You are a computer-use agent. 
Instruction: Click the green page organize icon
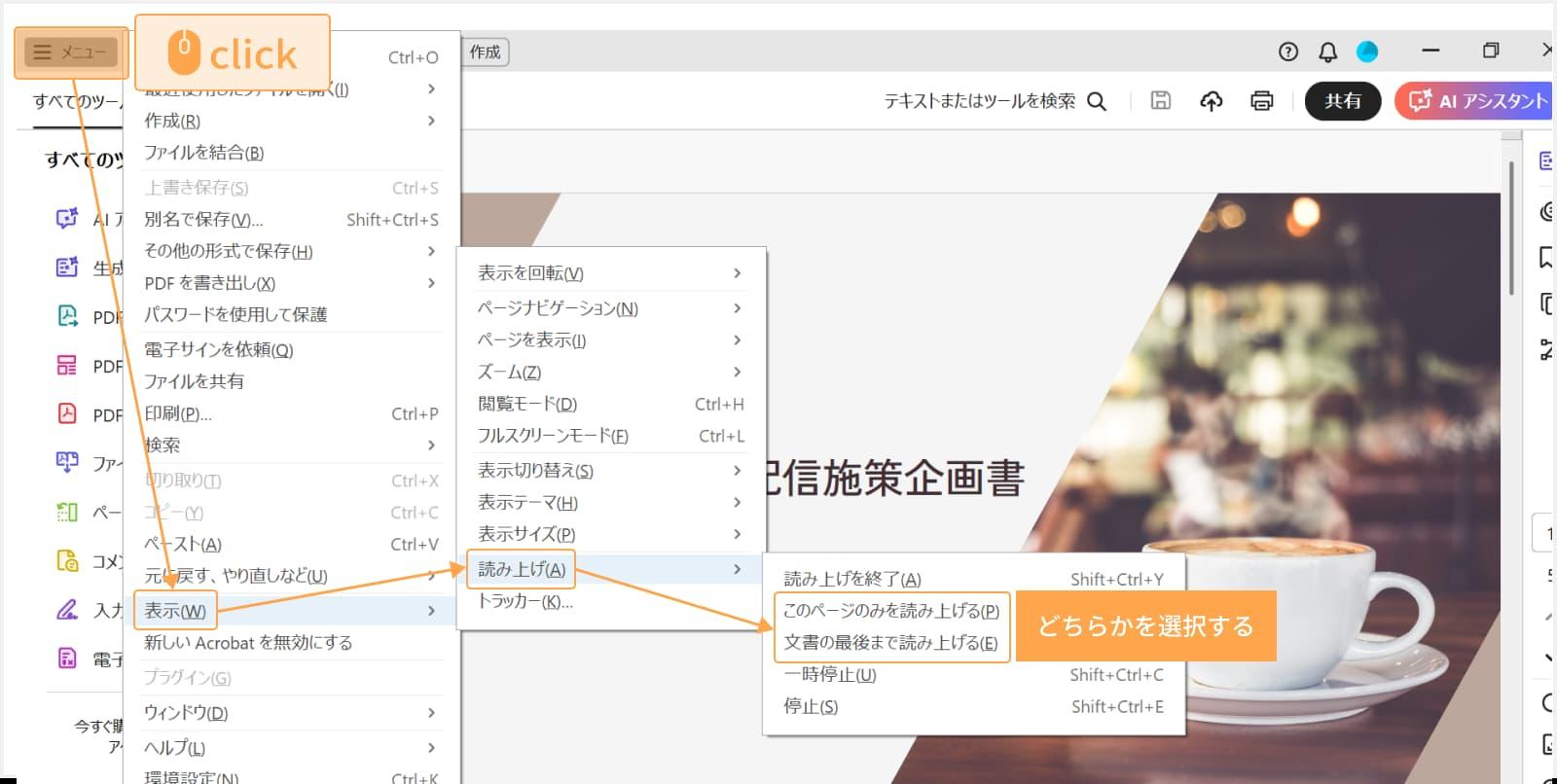click(x=66, y=512)
